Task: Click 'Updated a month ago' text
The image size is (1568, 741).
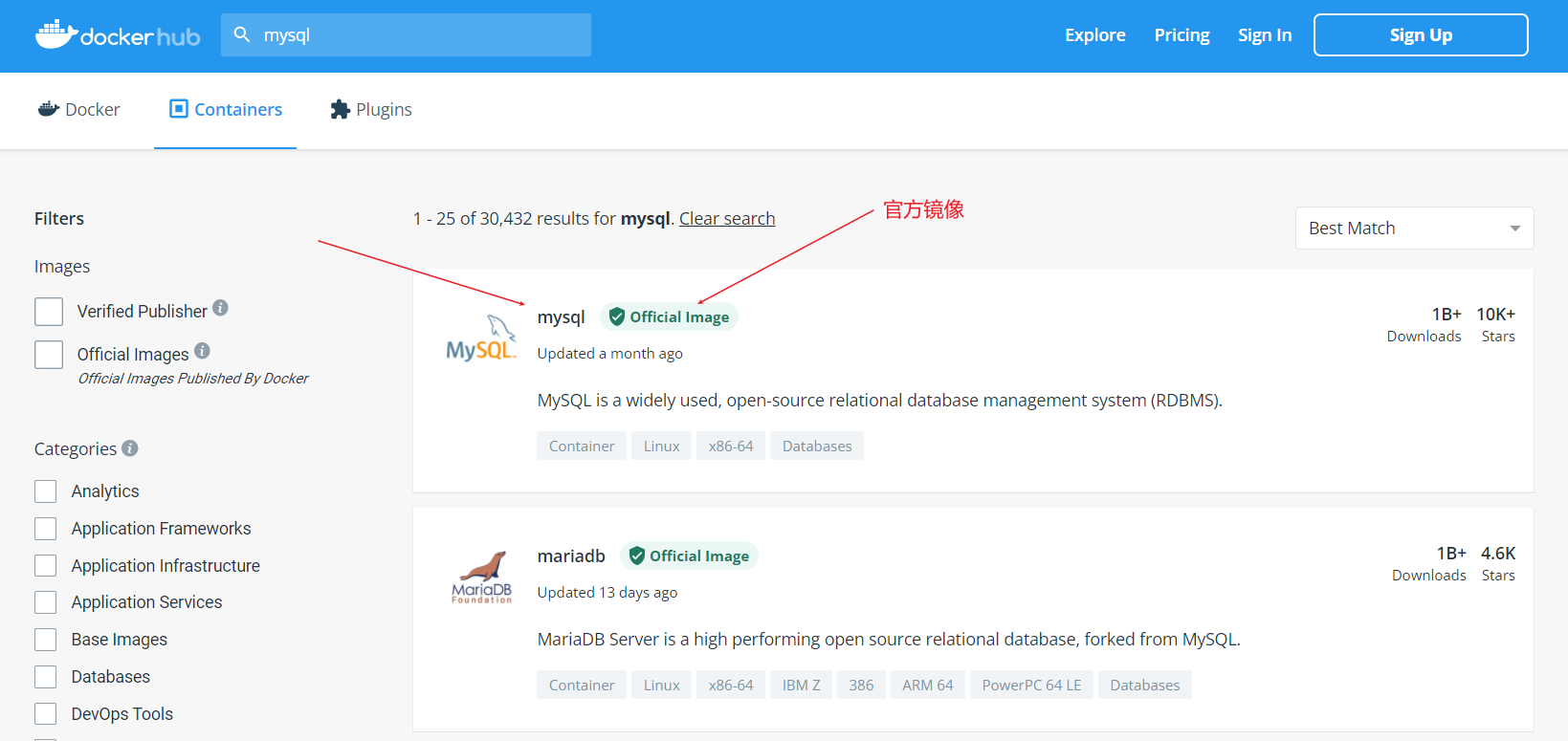Action: (x=609, y=354)
